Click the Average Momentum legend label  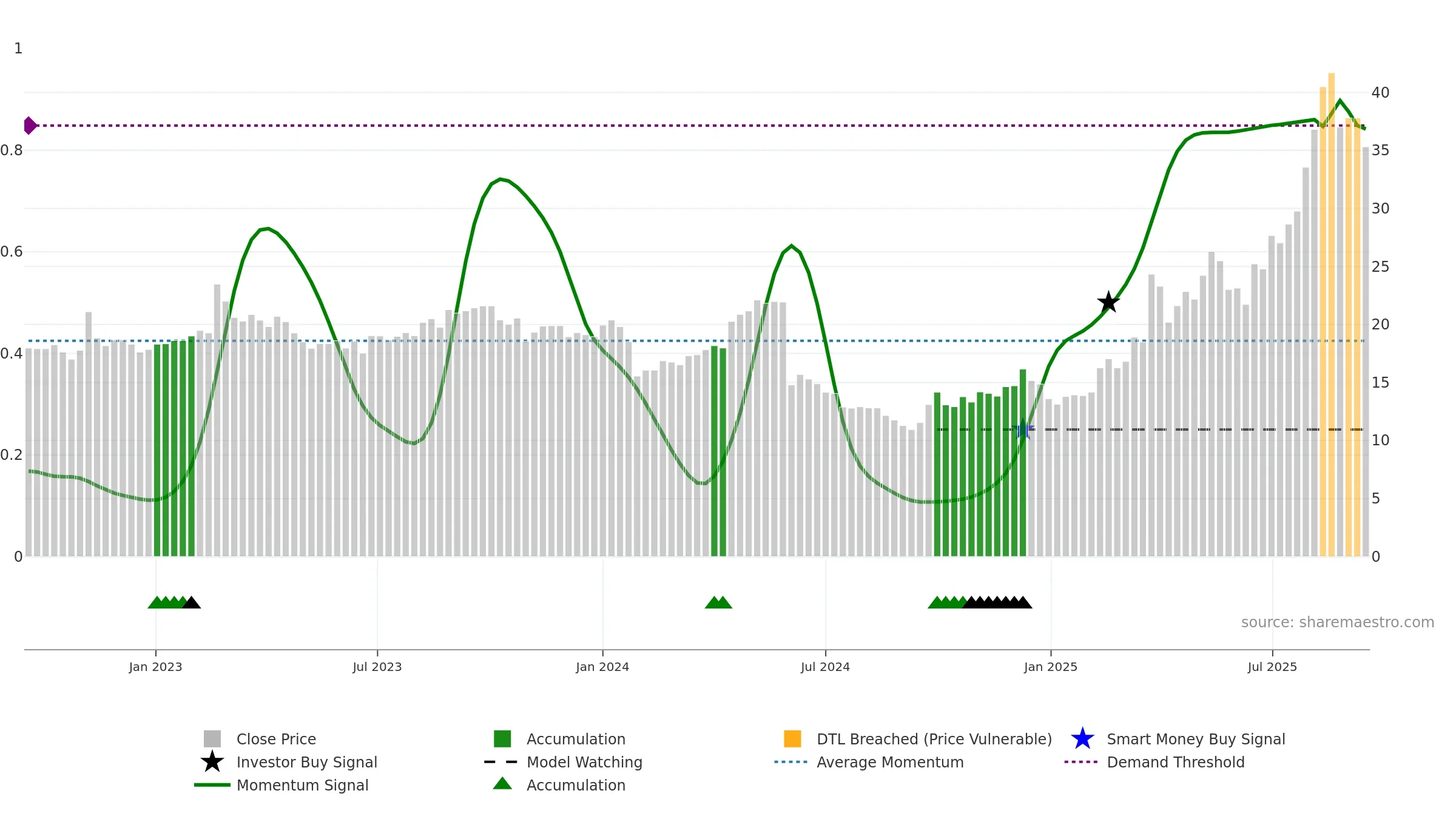pos(890,762)
